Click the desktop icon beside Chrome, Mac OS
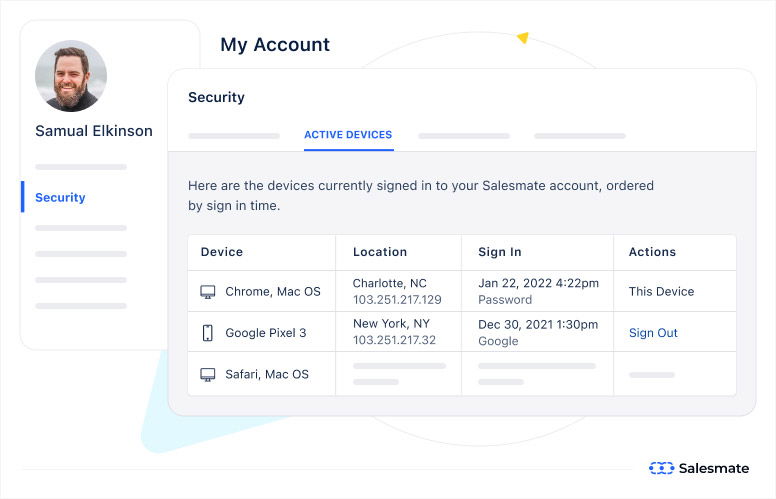 (x=208, y=292)
